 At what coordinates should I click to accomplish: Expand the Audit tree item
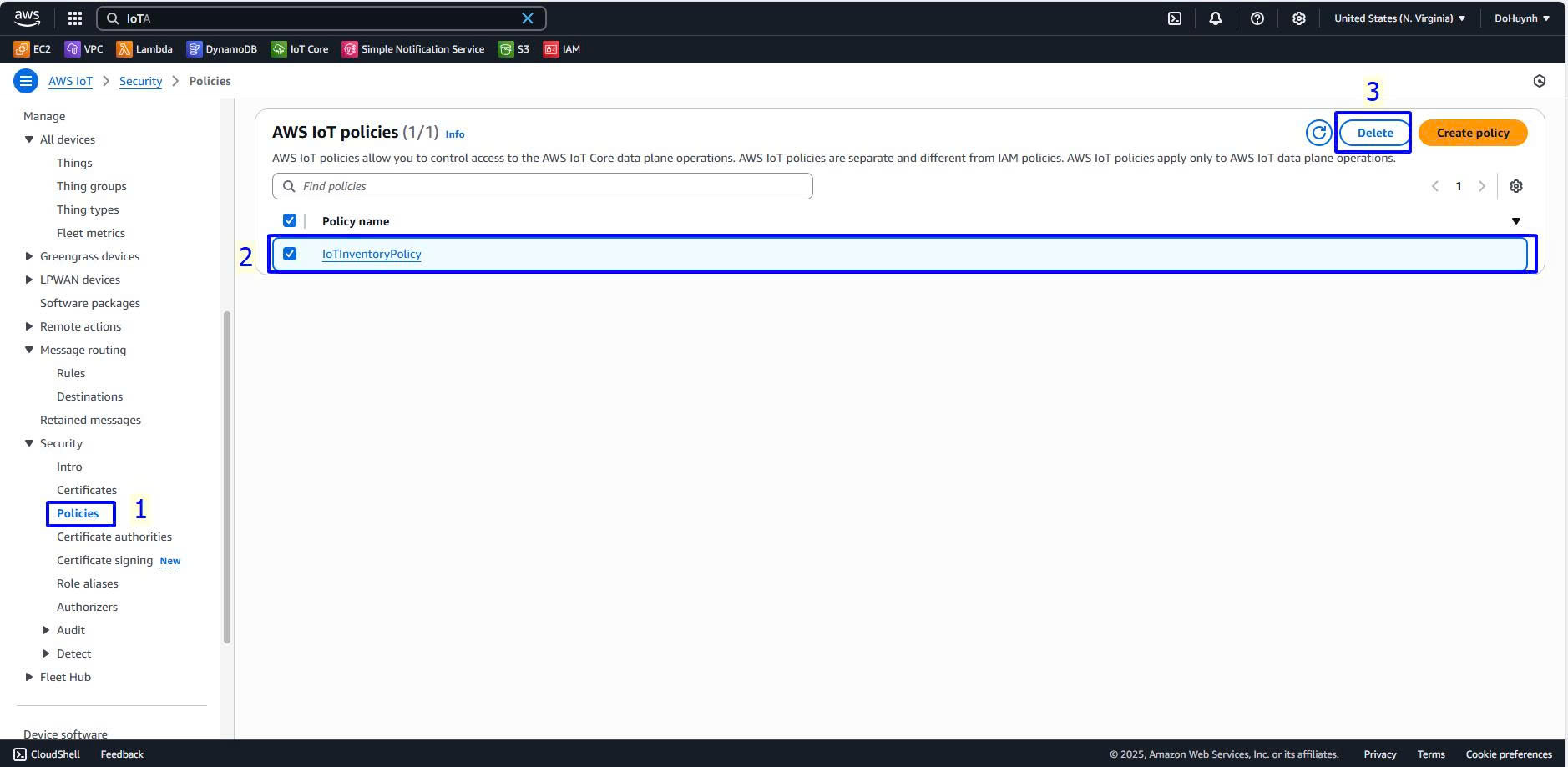[46, 630]
